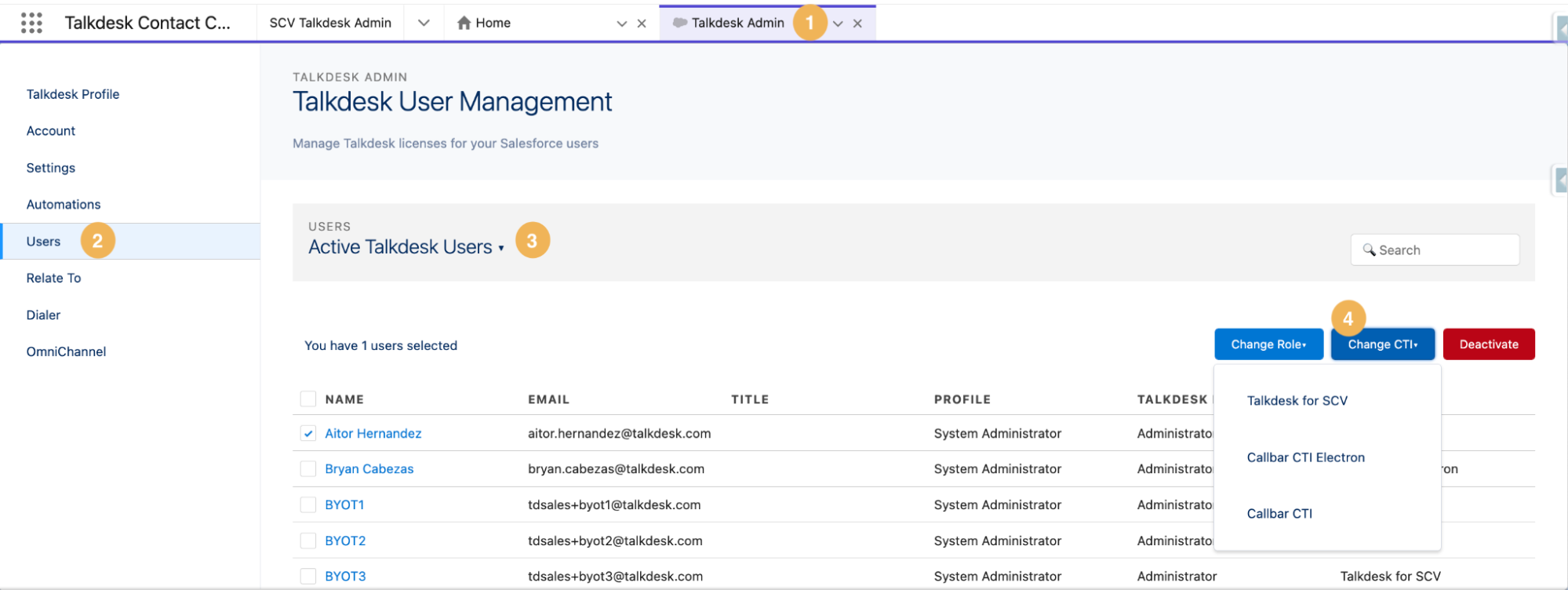Click email tdsales+byot1@talkdesk.com
This screenshot has width=1568, height=590.
pyautogui.click(x=614, y=504)
